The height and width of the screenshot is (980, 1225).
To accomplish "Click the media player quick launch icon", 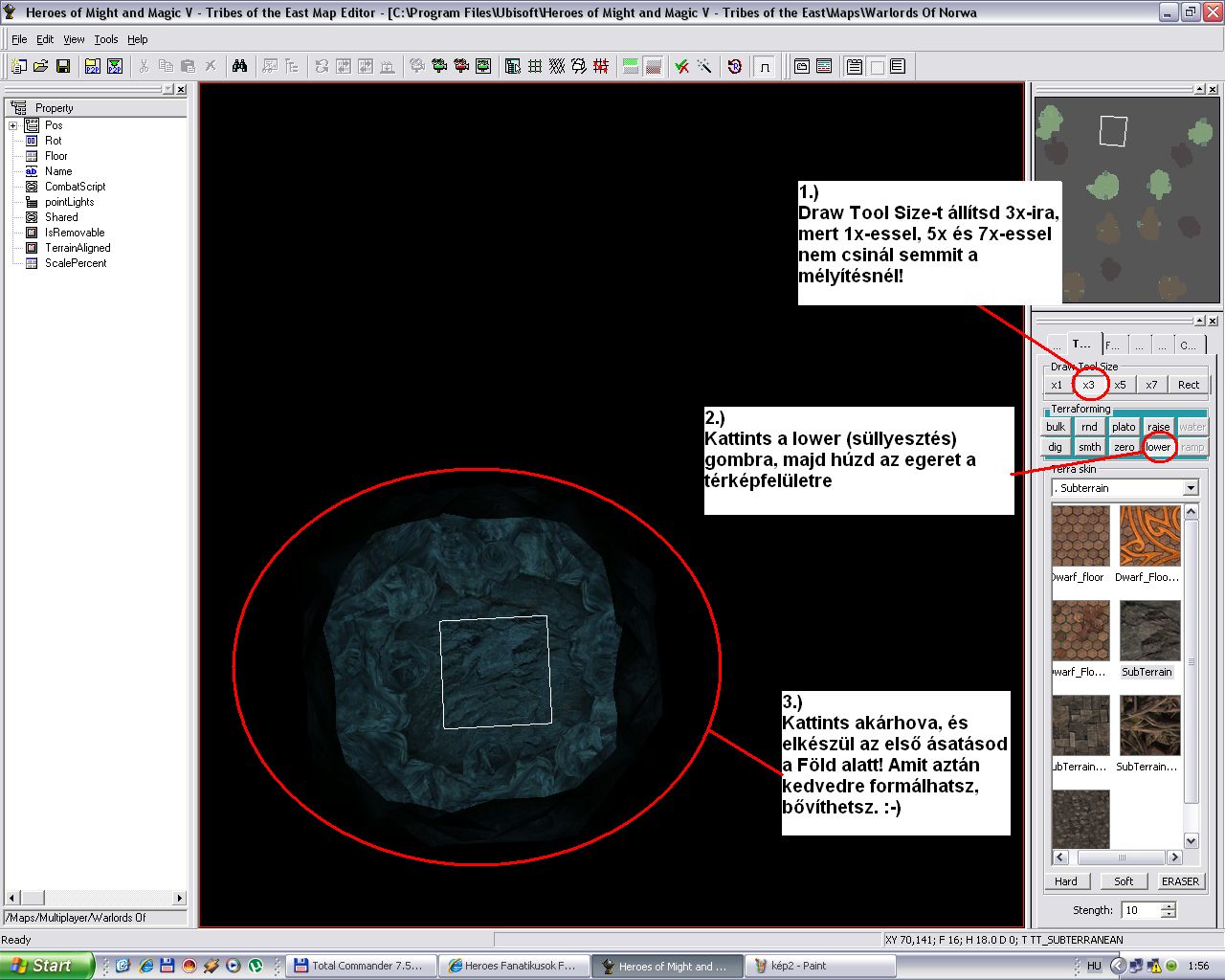I will 234,966.
